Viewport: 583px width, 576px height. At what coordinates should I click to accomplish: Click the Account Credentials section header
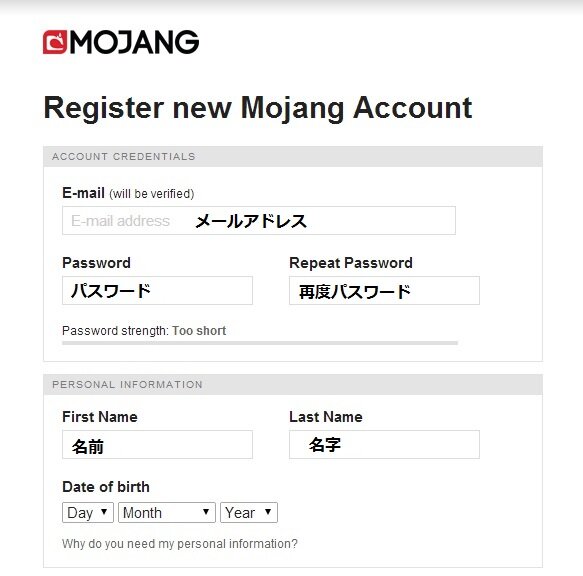(293, 157)
